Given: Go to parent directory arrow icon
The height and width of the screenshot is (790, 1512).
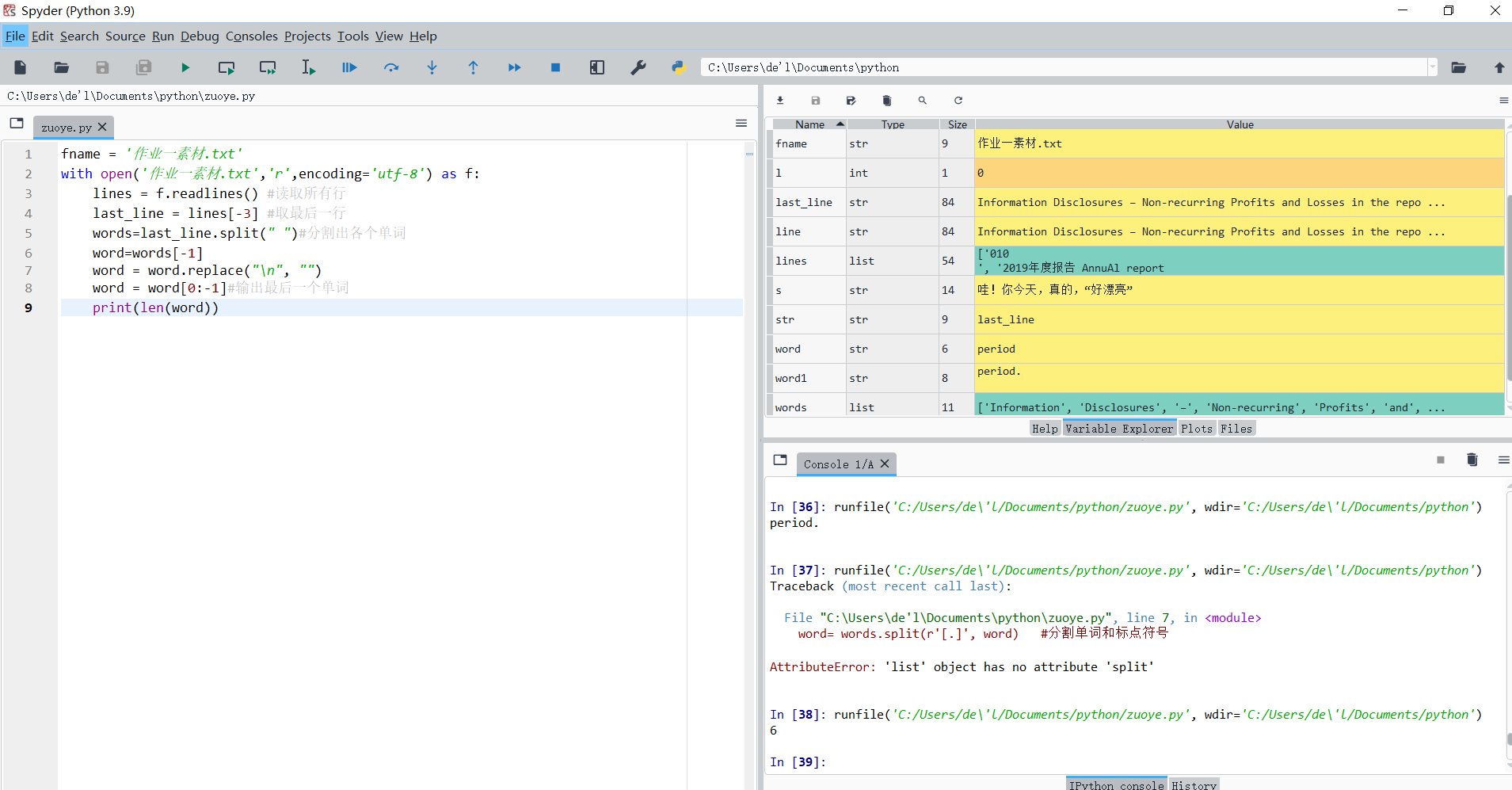Looking at the screenshot, I should (x=1499, y=67).
